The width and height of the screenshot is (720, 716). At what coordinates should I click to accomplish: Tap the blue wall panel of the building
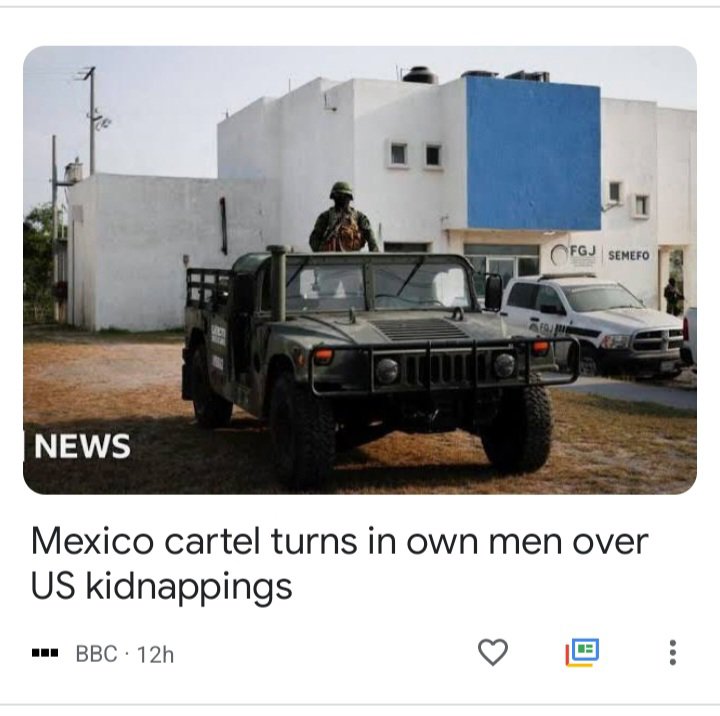click(x=534, y=153)
